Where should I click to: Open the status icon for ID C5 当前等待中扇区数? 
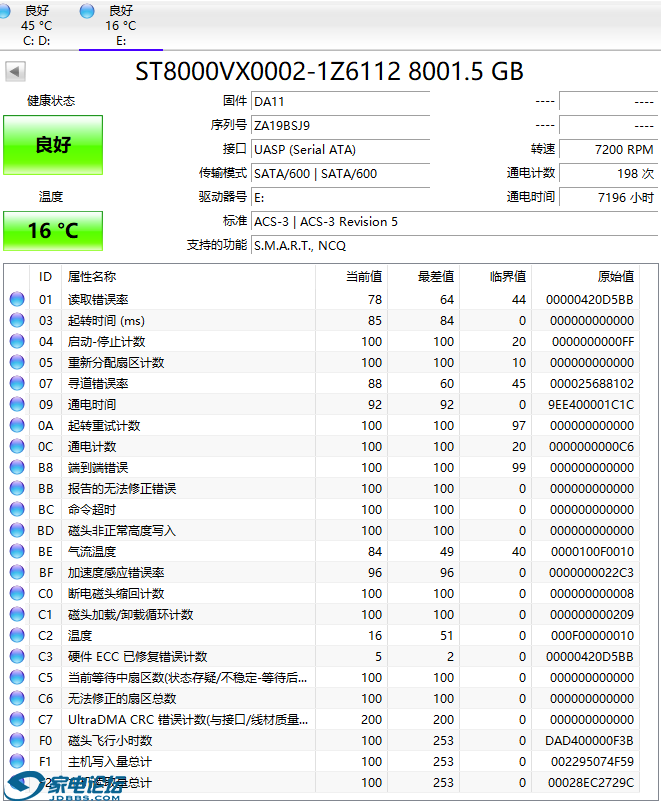click(17, 677)
